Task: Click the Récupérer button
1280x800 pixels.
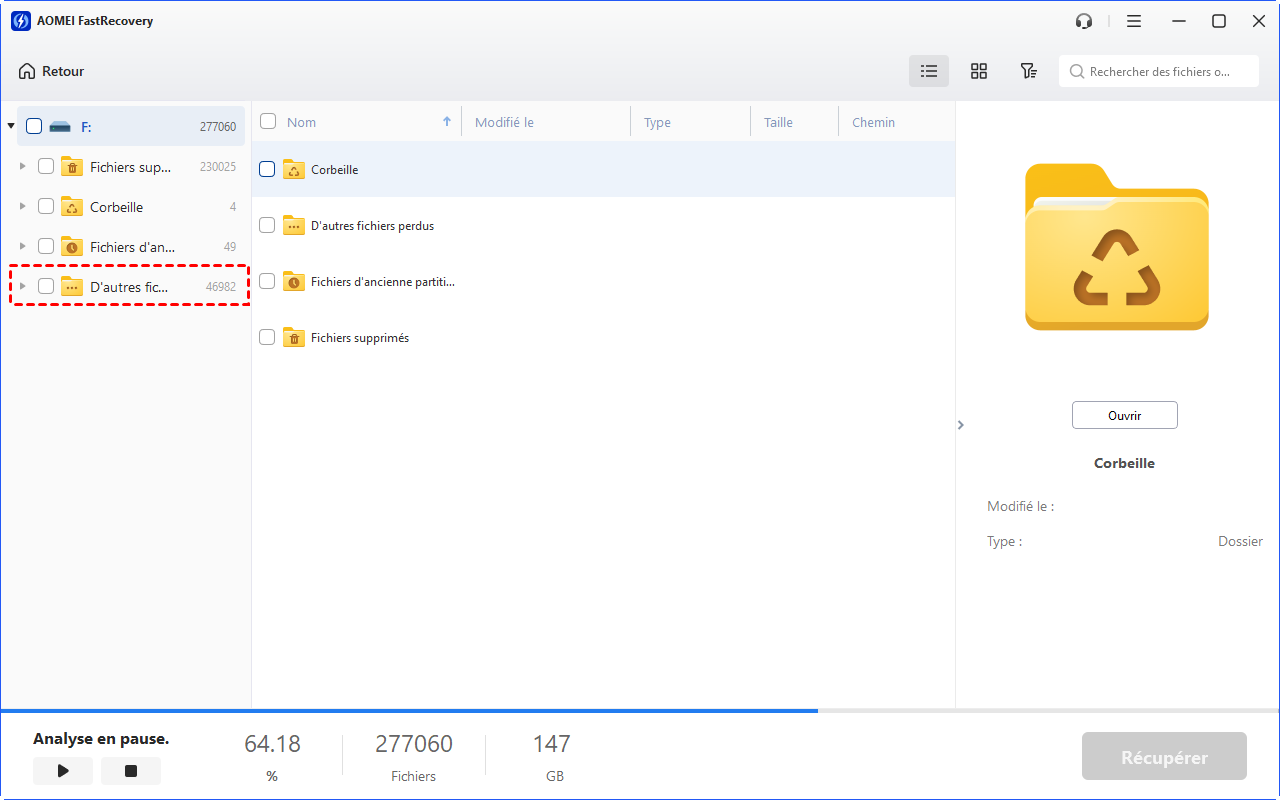Action: [1164, 757]
